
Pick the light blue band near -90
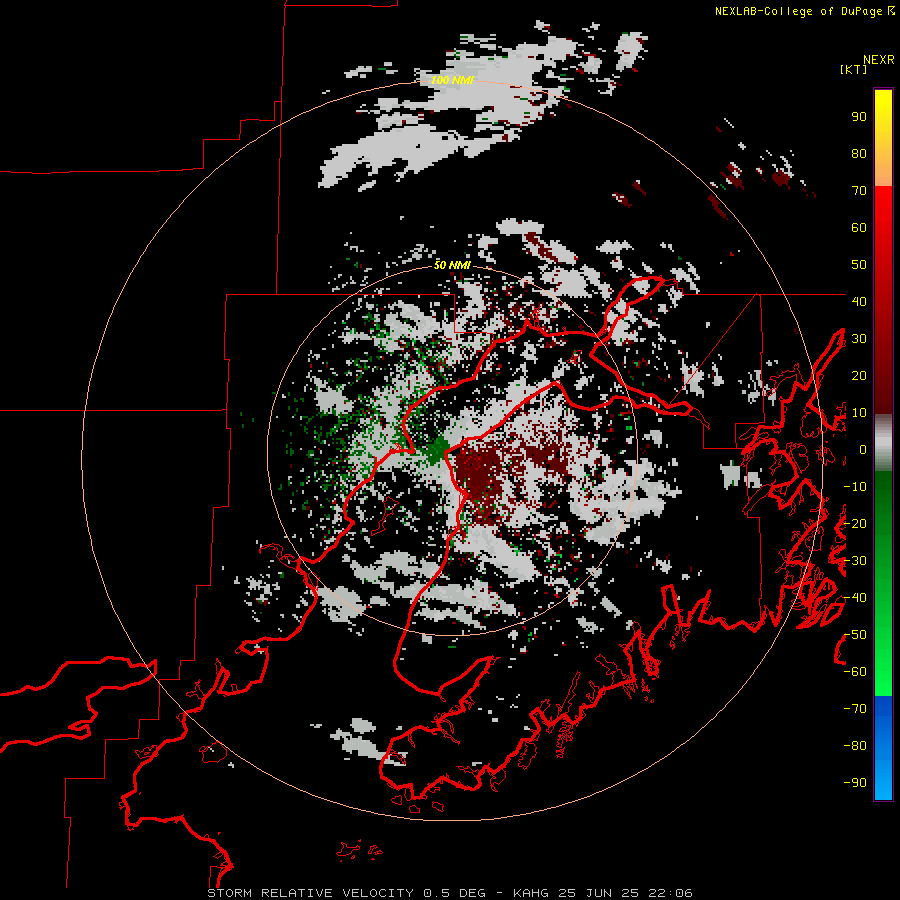click(x=883, y=781)
